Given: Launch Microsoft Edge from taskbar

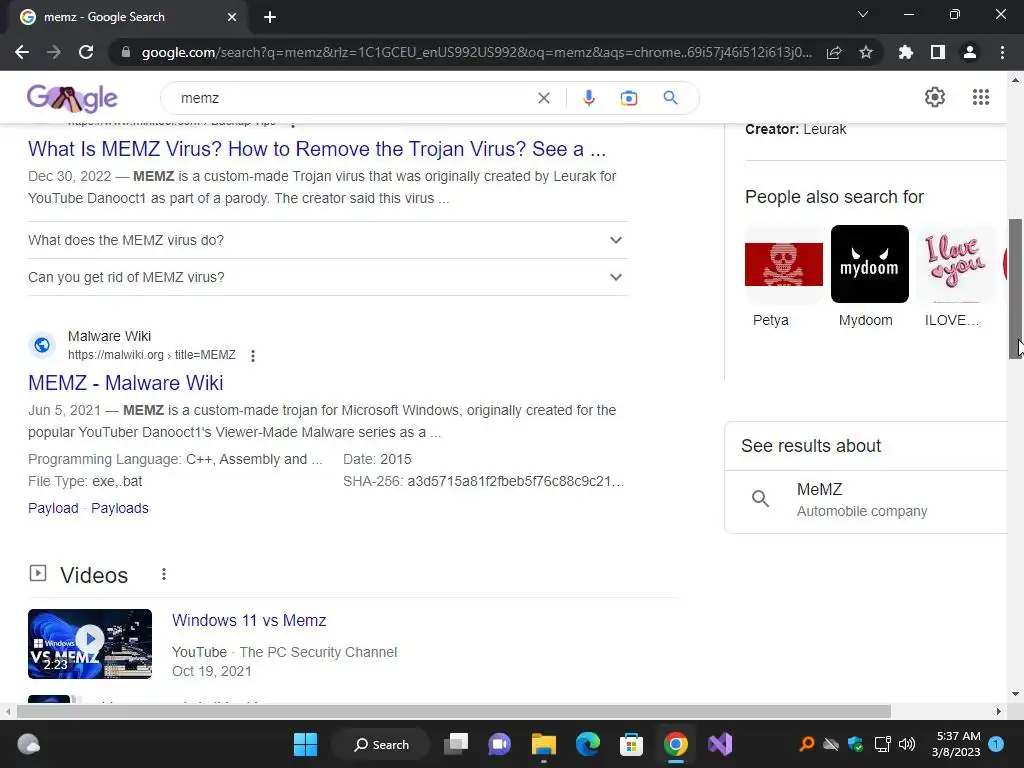Looking at the screenshot, I should tap(588, 744).
